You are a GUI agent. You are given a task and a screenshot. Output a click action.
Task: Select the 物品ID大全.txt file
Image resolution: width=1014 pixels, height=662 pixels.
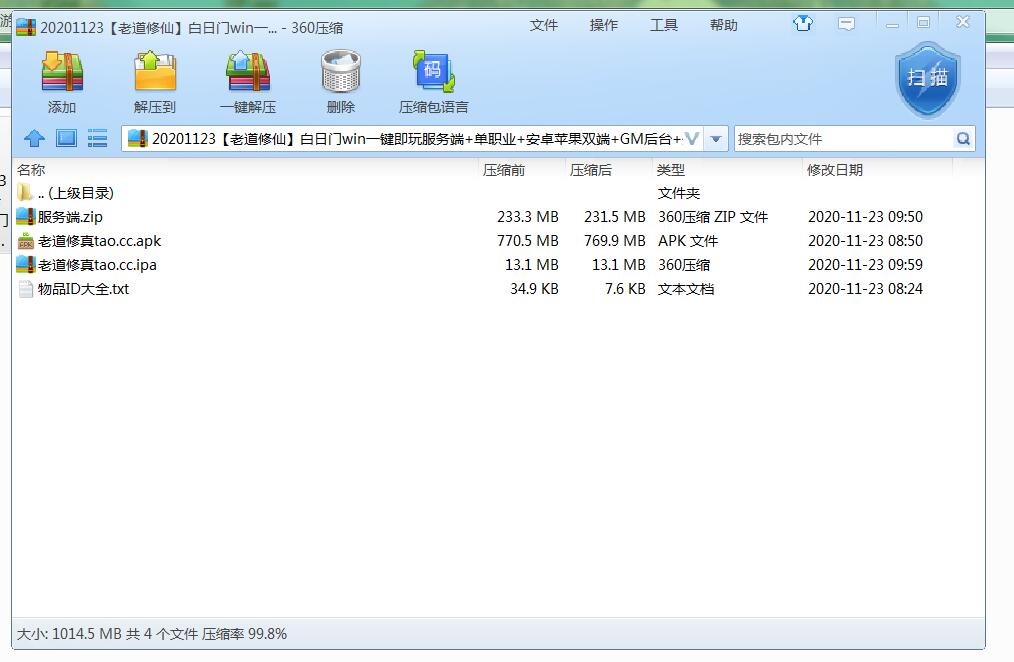pos(83,289)
